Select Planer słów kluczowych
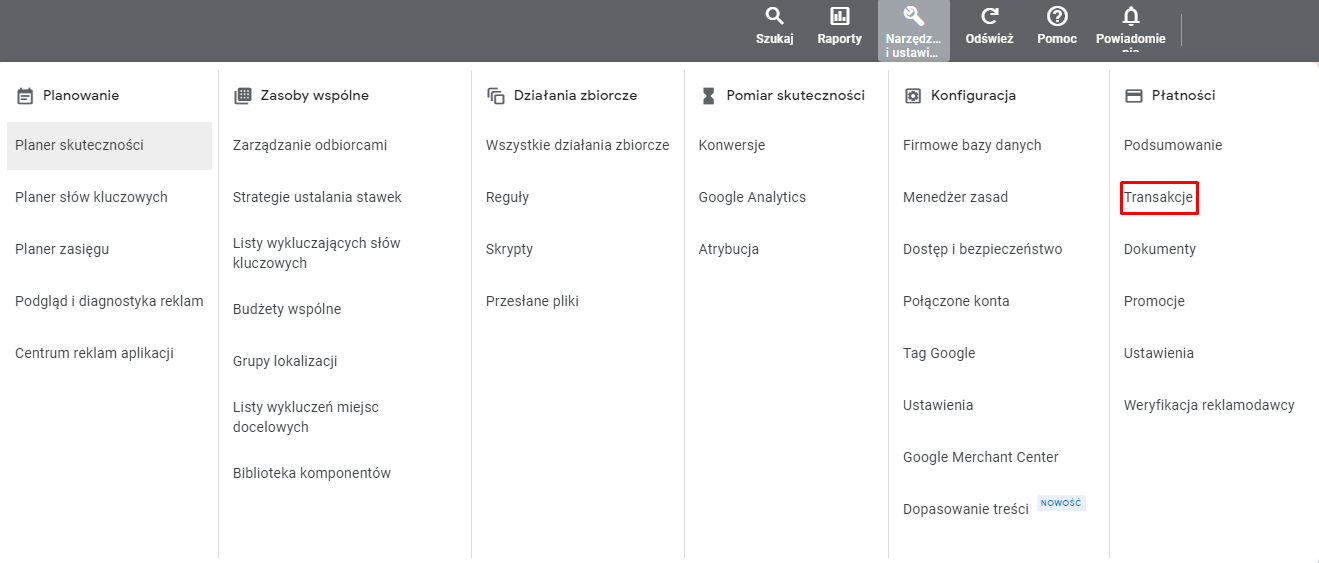1319x563 pixels. [91, 197]
